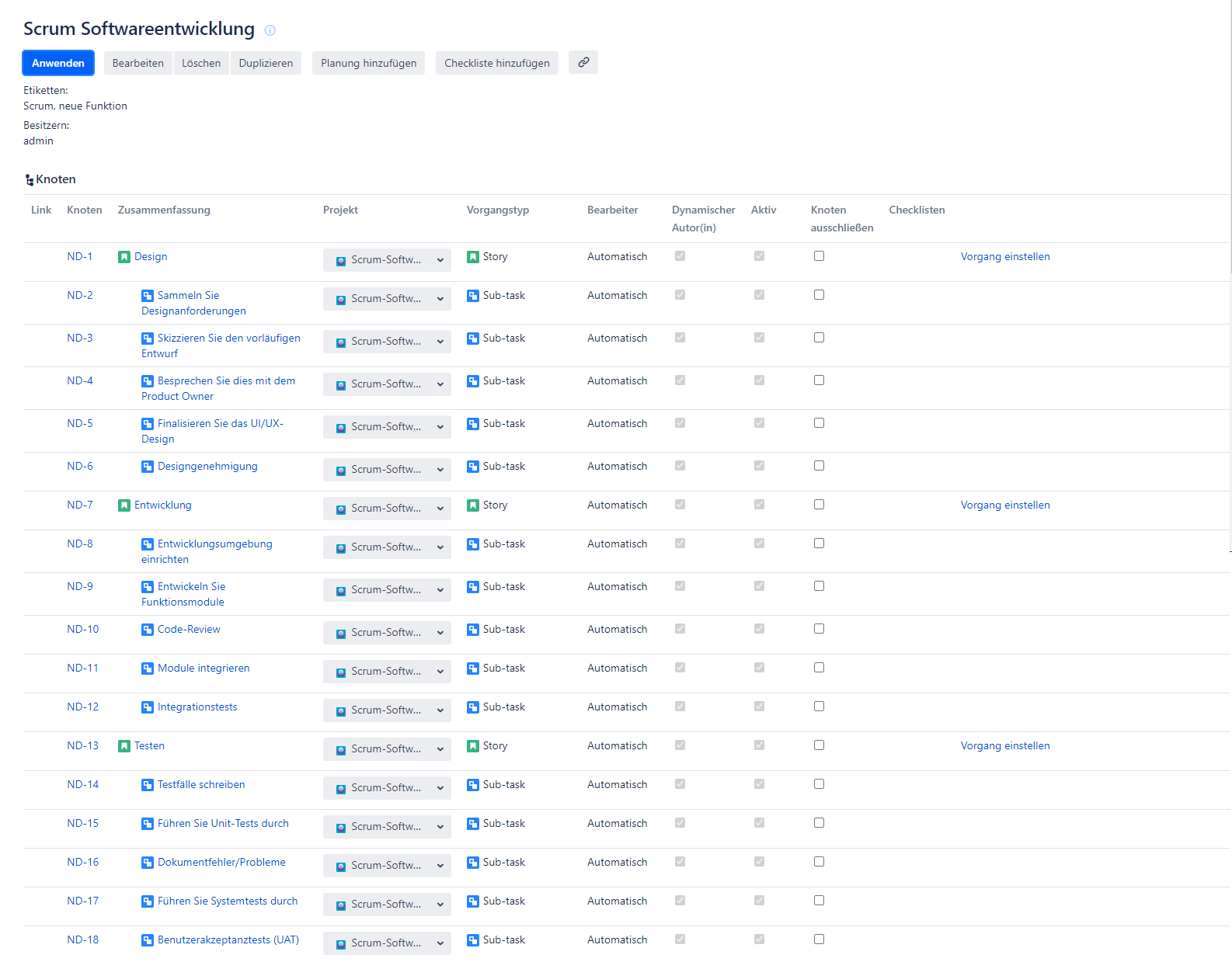Click the sub-task icon beside Integrationstests

tap(148, 707)
